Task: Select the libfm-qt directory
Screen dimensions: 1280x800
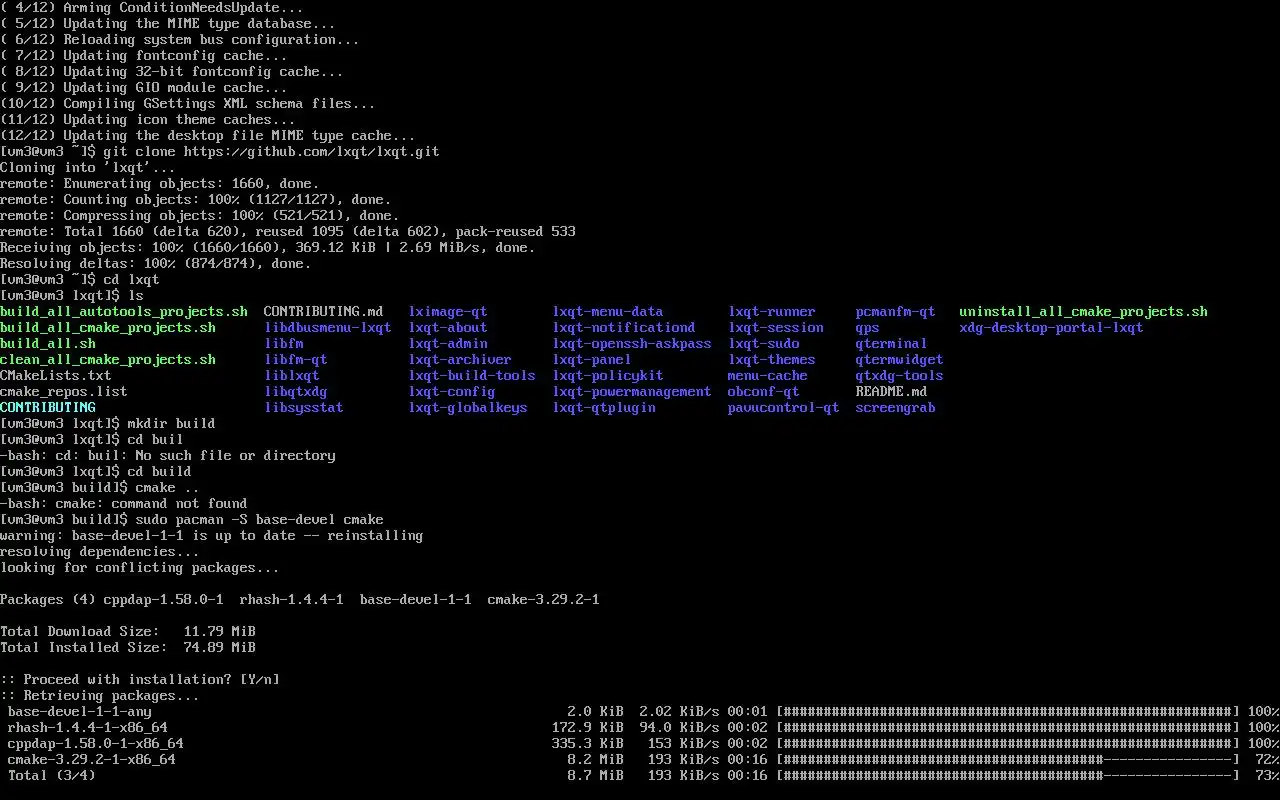Action: point(296,360)
